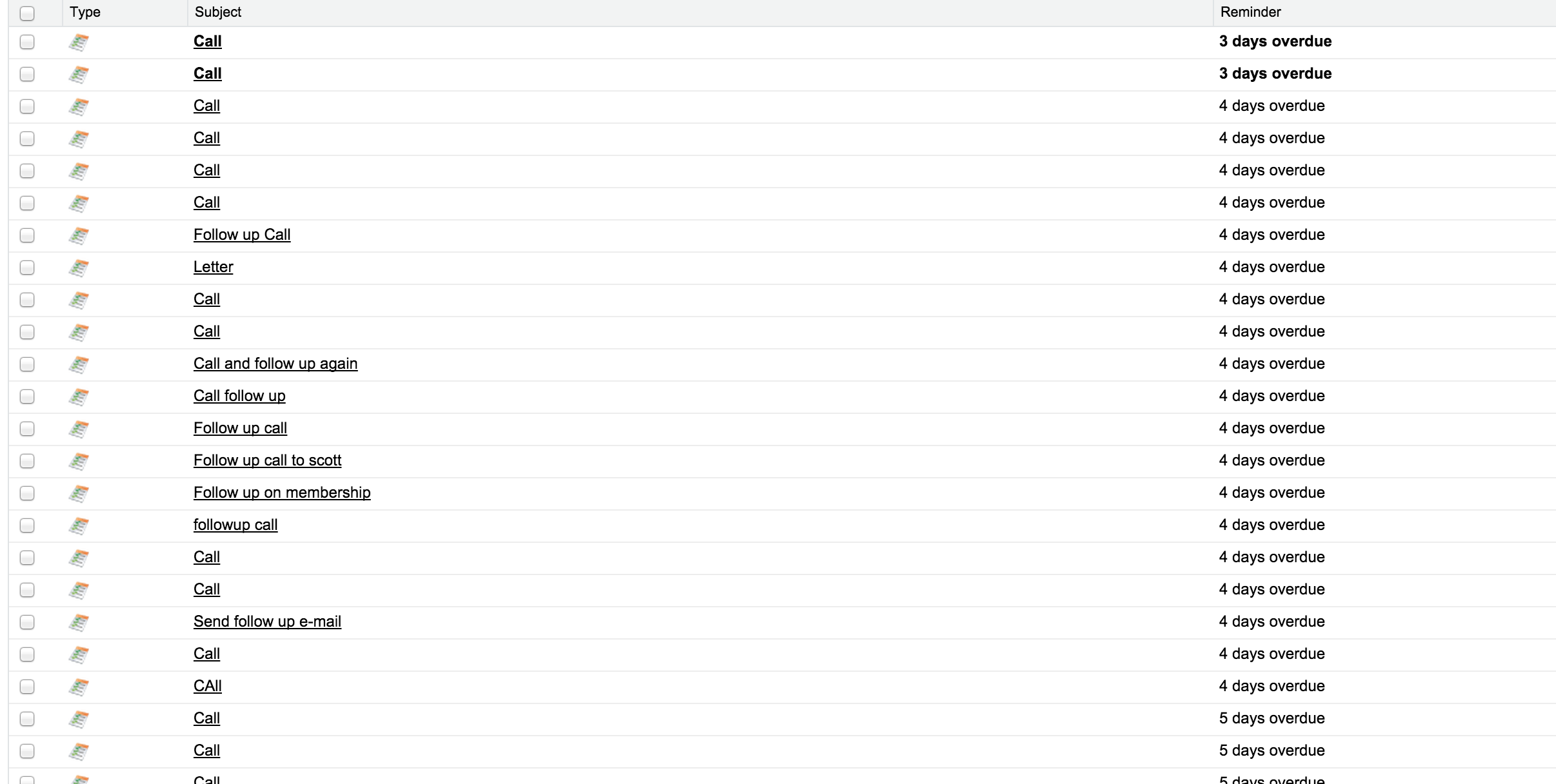The height and width of the screenshot is (784, 1556).
Task: Click the task icon beside Letter
Action: coord(79,268)
